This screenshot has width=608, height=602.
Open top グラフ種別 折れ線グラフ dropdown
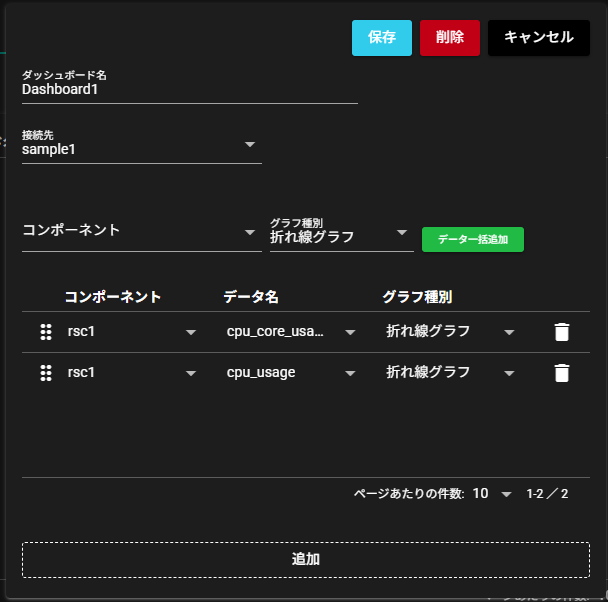click(402, 232)
